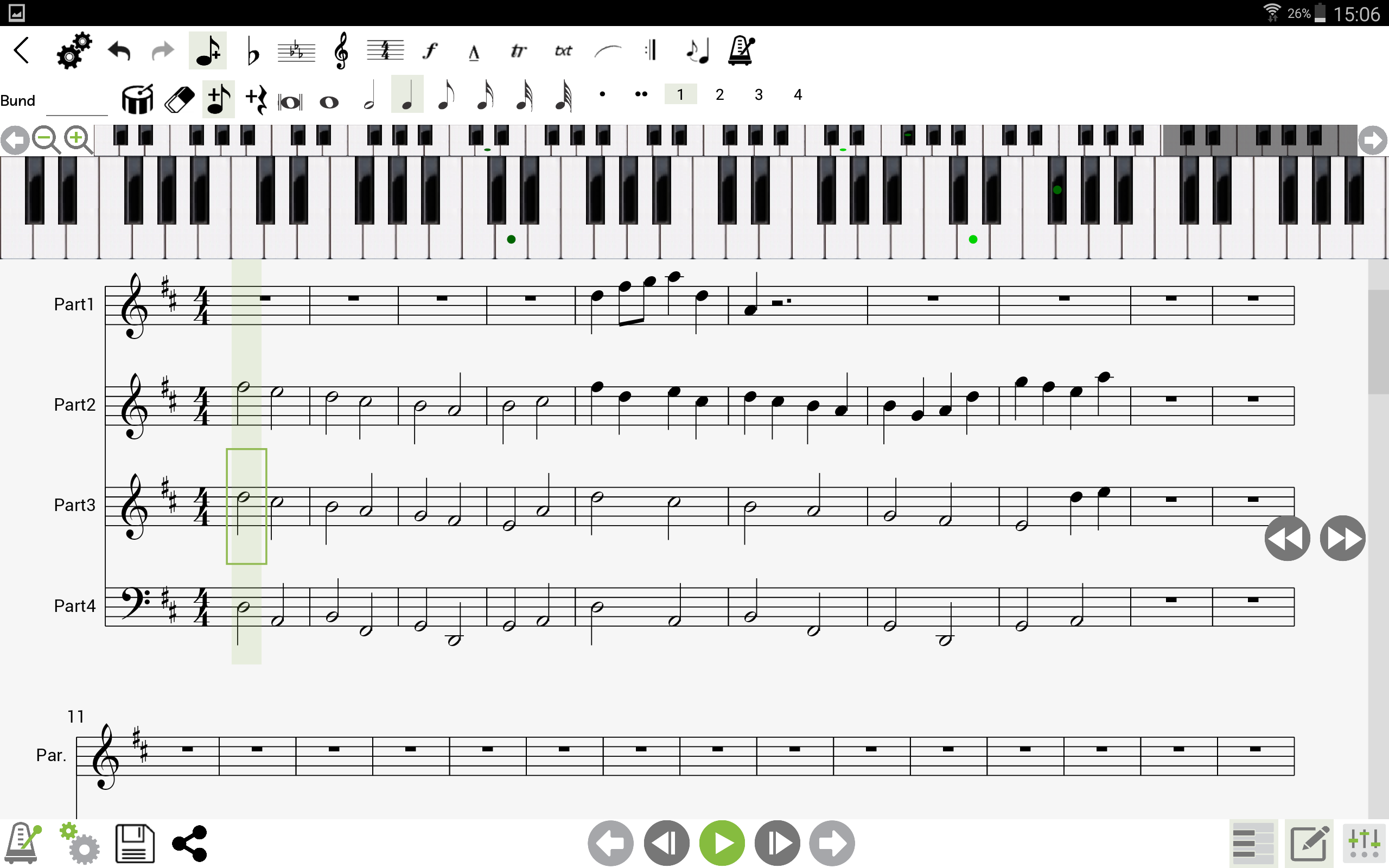Click the save floppy disk icon
This screenshot has height=868, width=1389.
coord(135,843)
